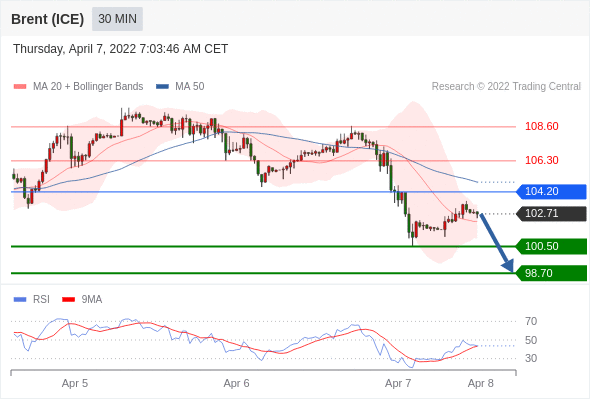This screenshot has height=400, width=590.
Task: Click the MA 20 + Bollinger Bands legend swatch
Action: pos(20,87)
